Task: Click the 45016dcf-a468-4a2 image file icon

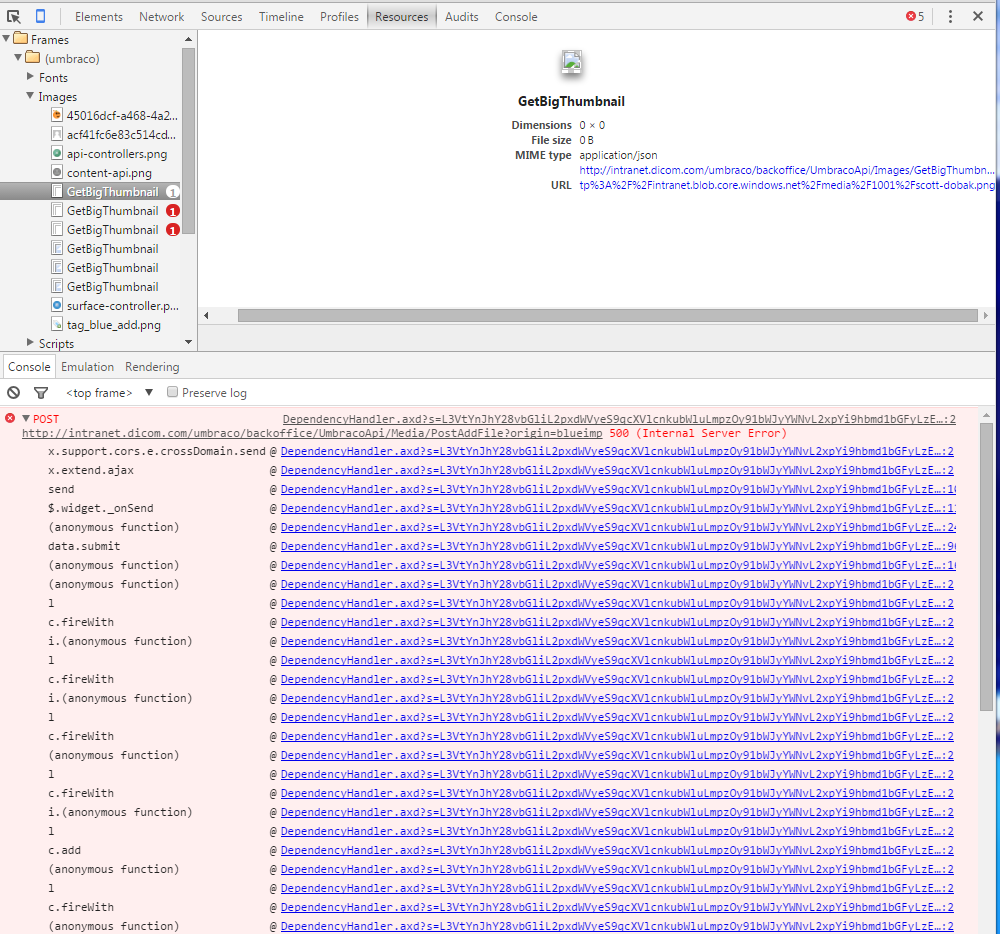Action: 57,115
